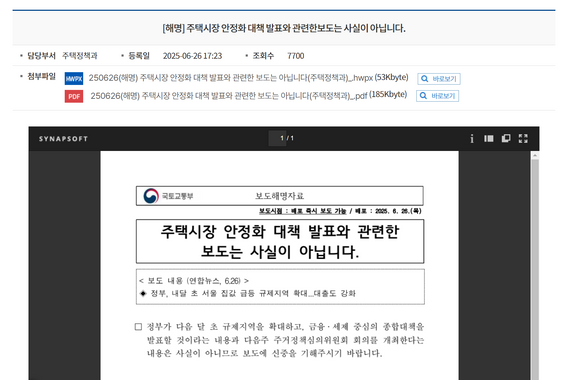
Task: Click the view count 7700
Action: (295, 56)
